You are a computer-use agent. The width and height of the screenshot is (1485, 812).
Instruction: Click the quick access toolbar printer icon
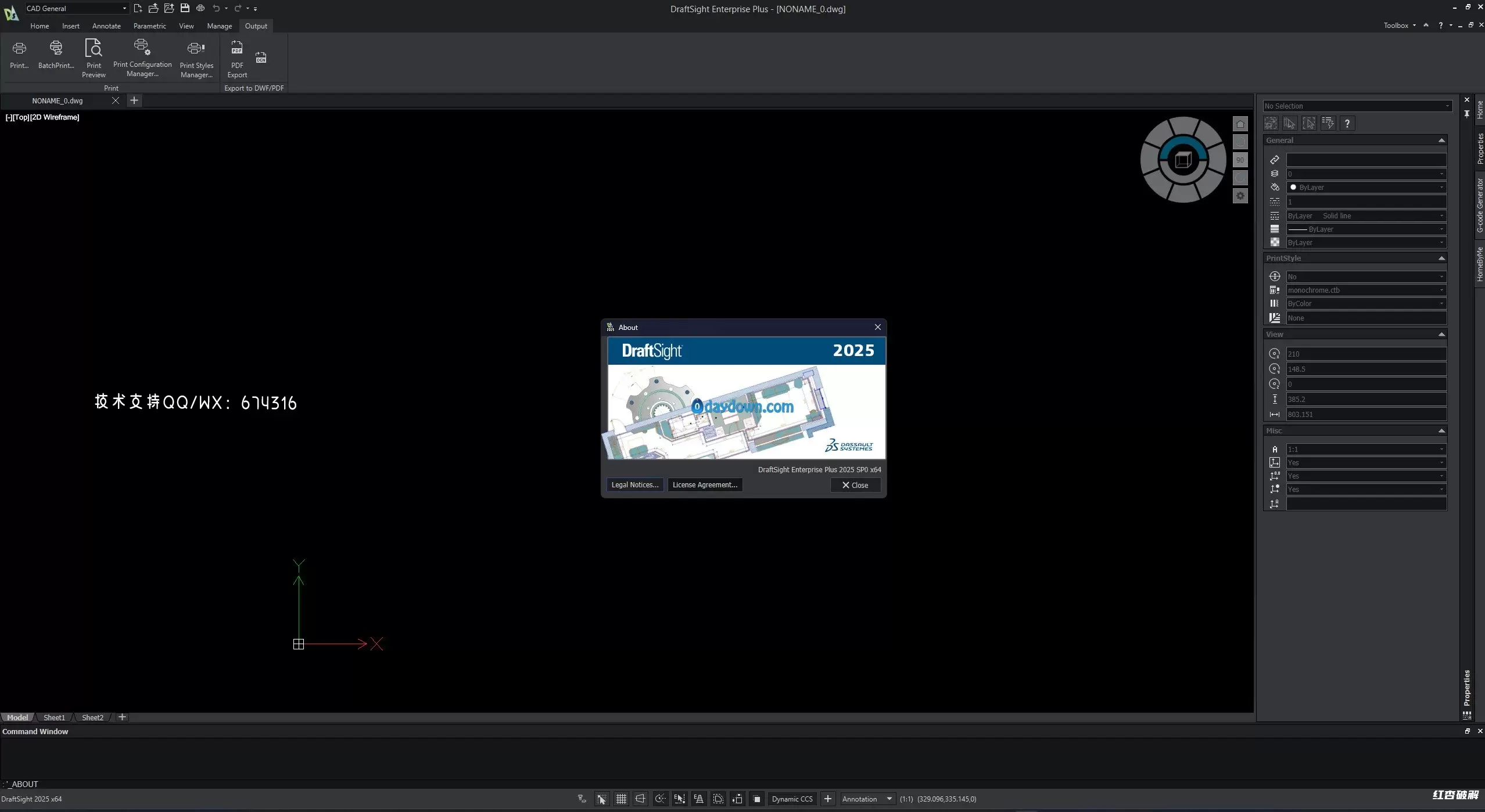click(200, 8)
